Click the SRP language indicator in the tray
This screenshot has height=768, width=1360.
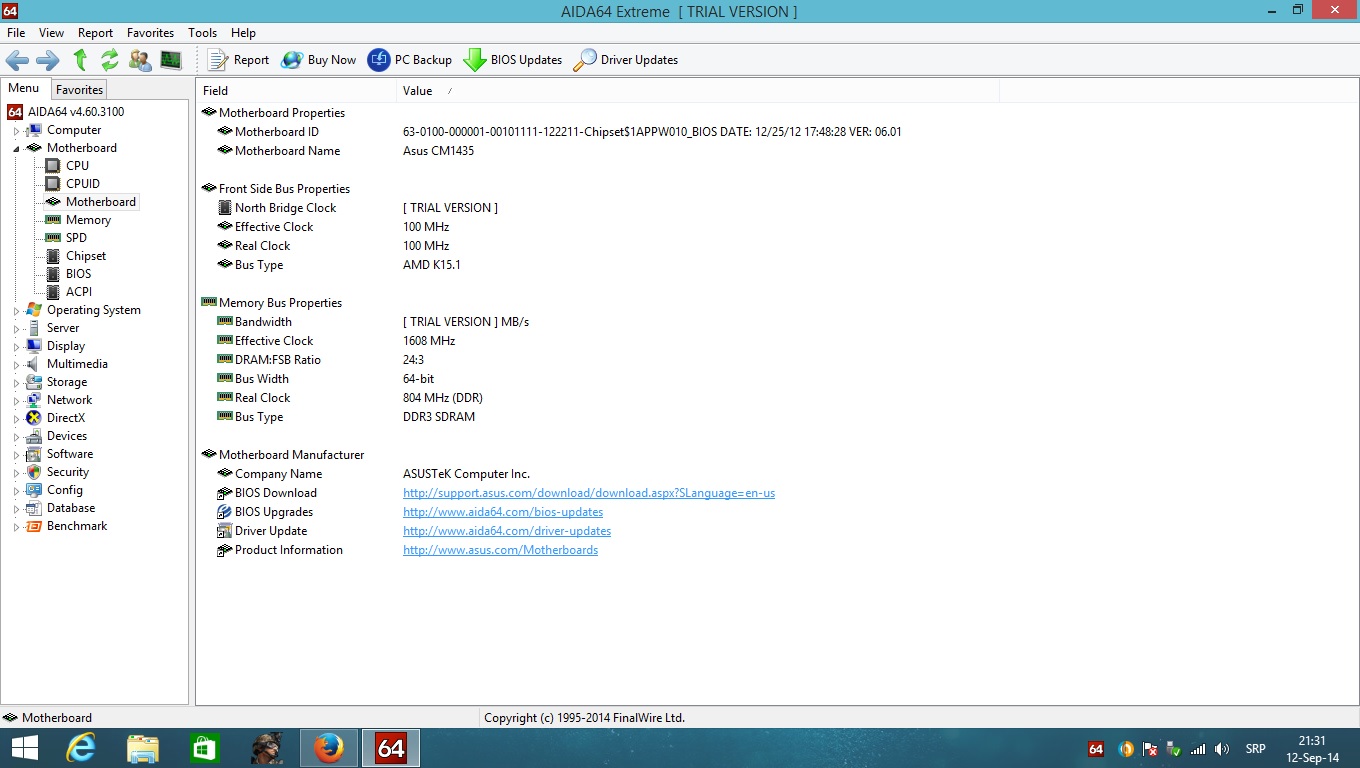(1255, 749)
